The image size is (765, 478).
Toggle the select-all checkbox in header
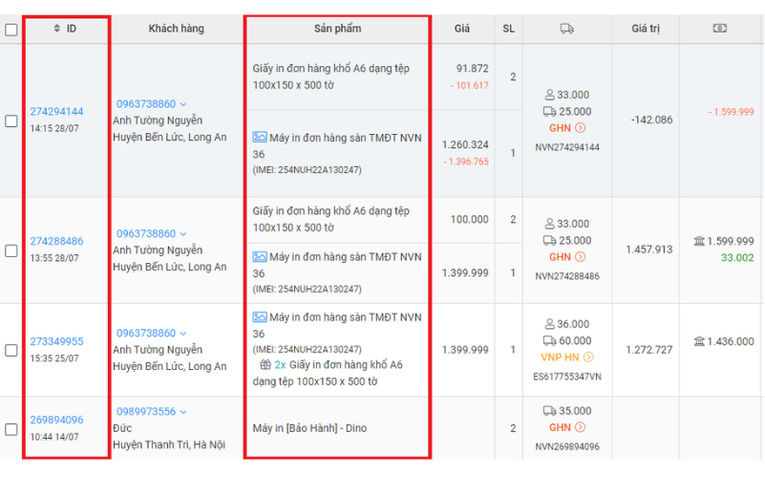11,29
